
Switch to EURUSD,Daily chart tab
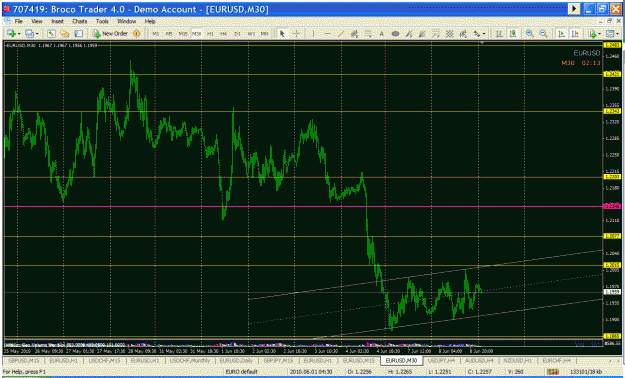(237, 360)
